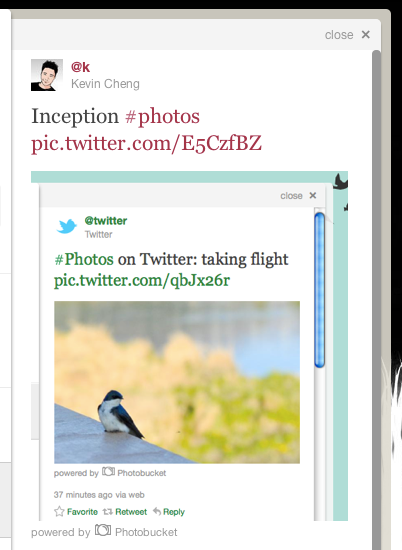The height and width of the screenshot is (550, 402).
Task: Click the outer 'close' text label
Action: [x=339, y=35]
